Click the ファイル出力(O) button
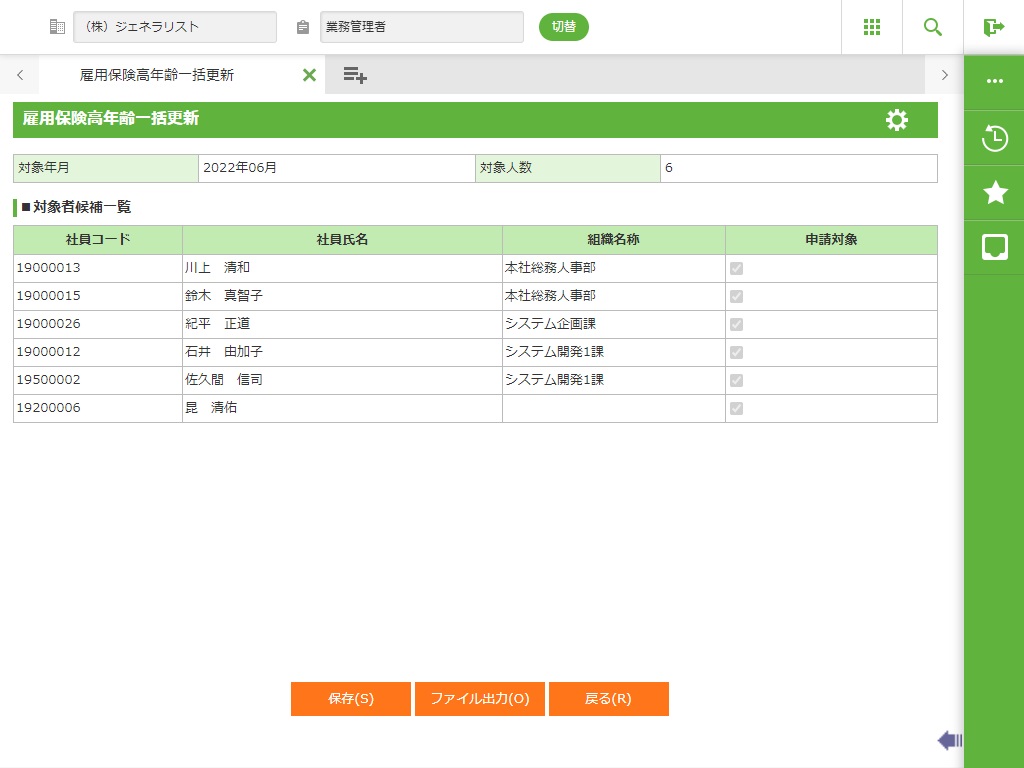Screen dimensions: 1024x768 pos(479,699)
